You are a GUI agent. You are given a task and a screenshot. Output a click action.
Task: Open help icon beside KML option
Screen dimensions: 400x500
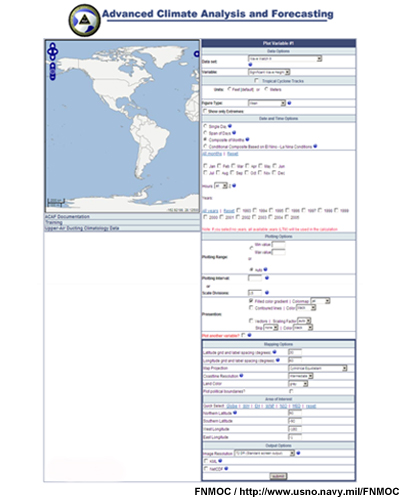[x=220, y=461]
